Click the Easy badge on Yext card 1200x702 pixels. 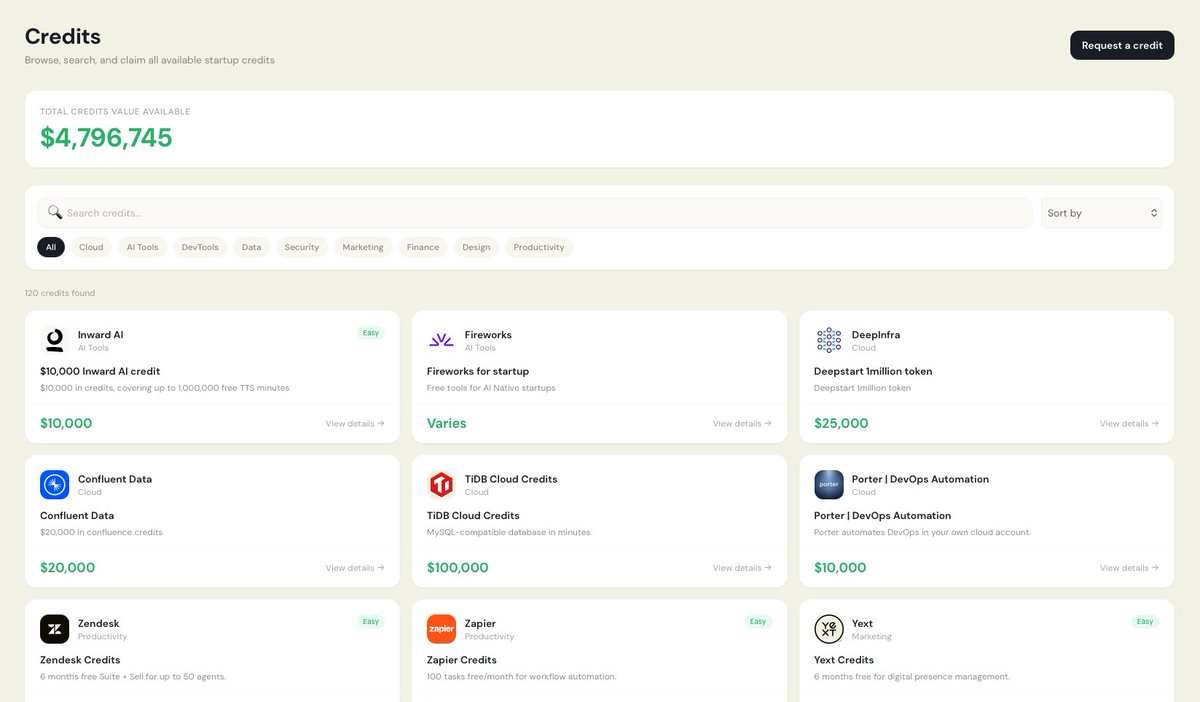point(1145,621)
